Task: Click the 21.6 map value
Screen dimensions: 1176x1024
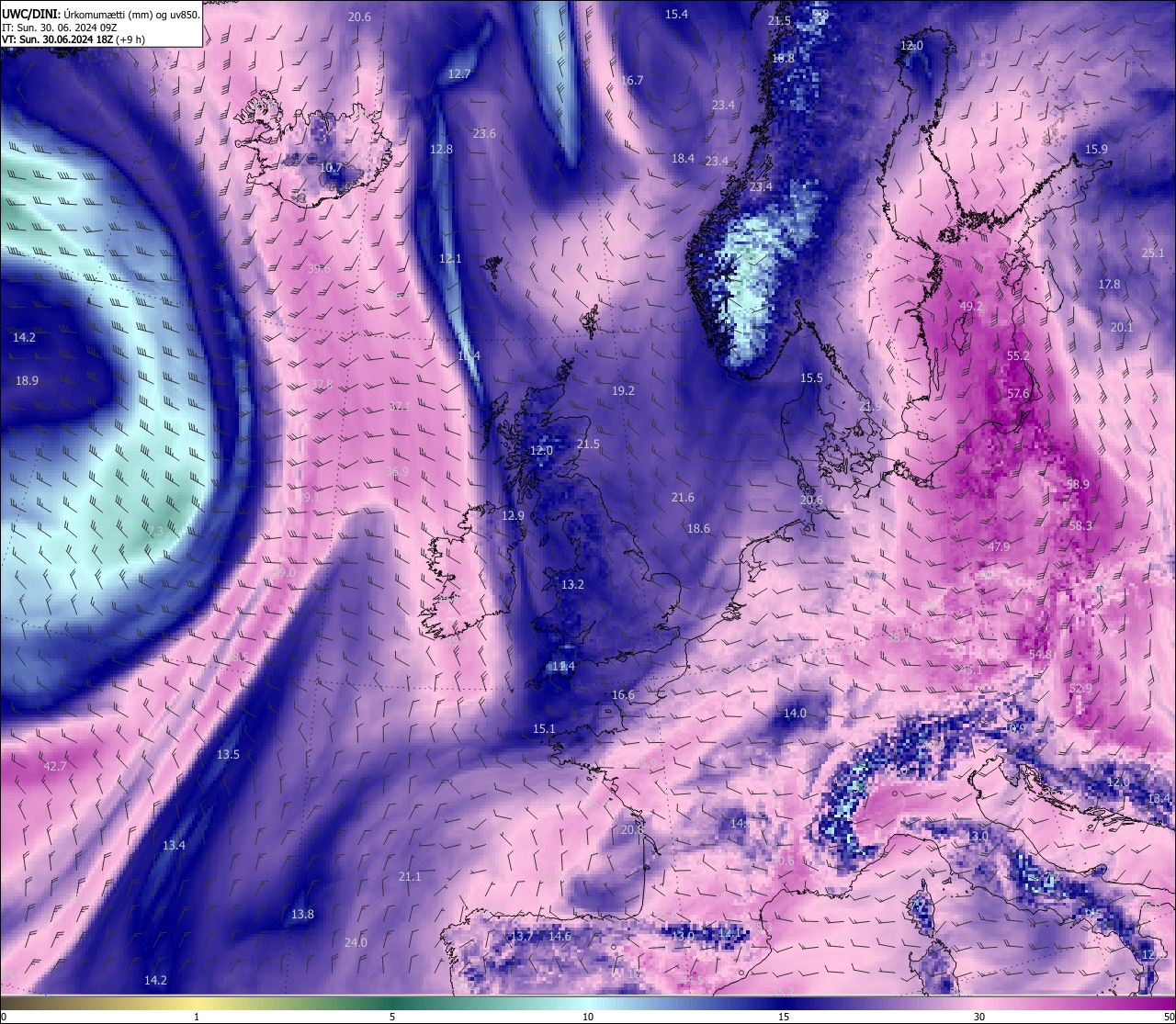Action: point(683,497)
